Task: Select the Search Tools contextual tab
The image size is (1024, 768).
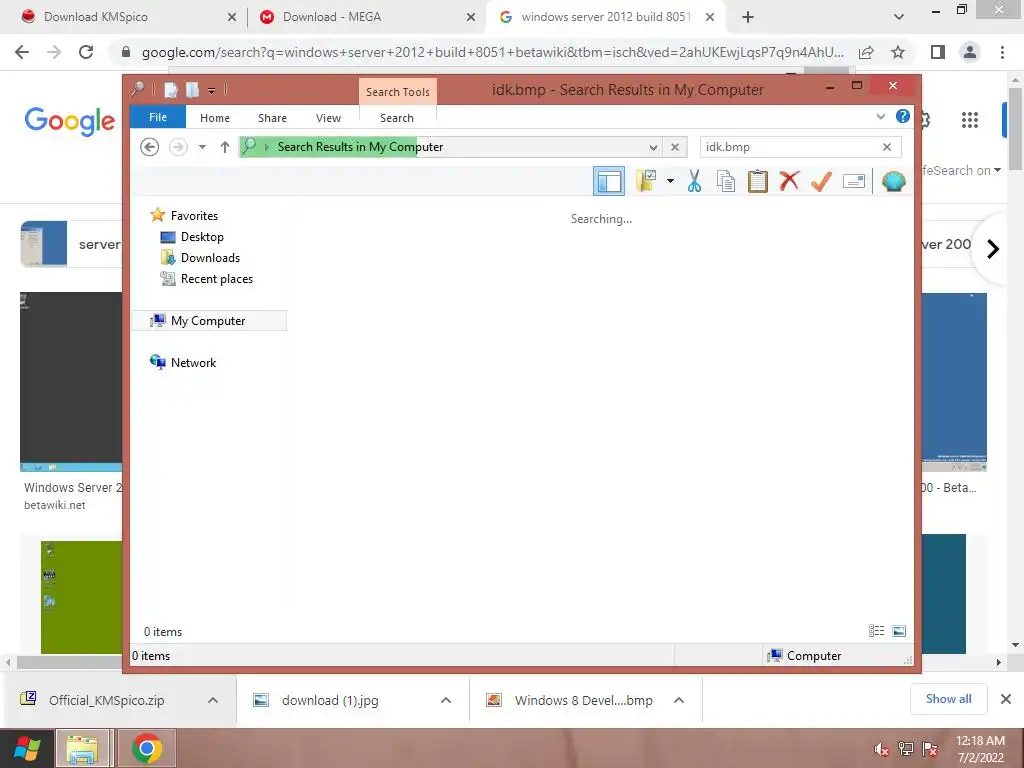Action: (x=398, y=91)
